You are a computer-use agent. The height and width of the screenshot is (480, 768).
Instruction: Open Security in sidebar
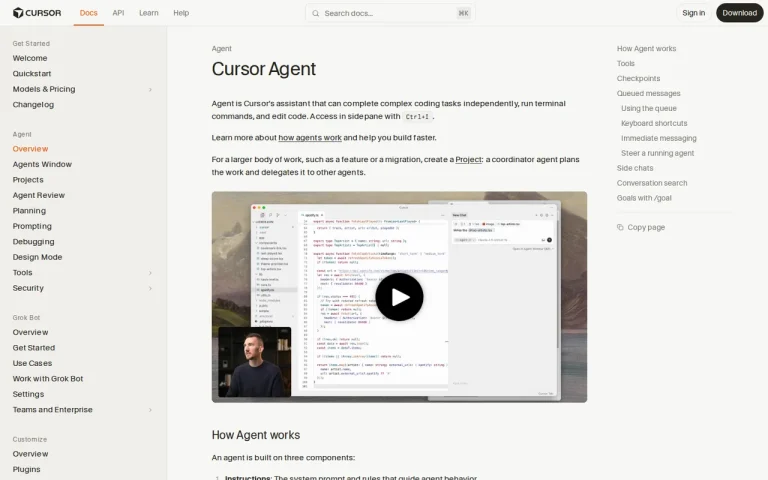(28, 288)
